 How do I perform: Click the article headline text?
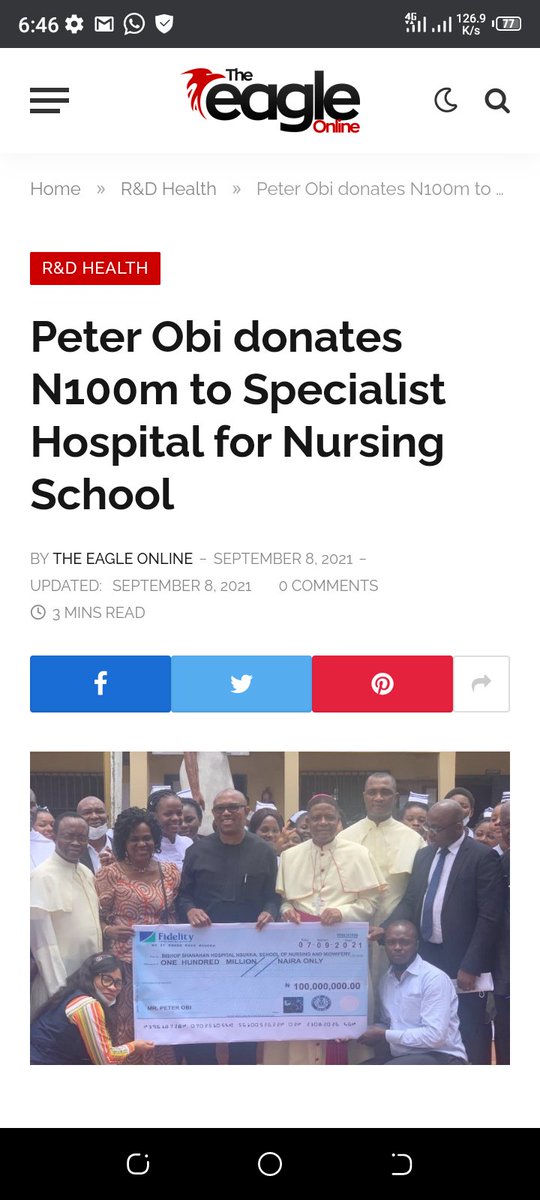click(238, 415)
